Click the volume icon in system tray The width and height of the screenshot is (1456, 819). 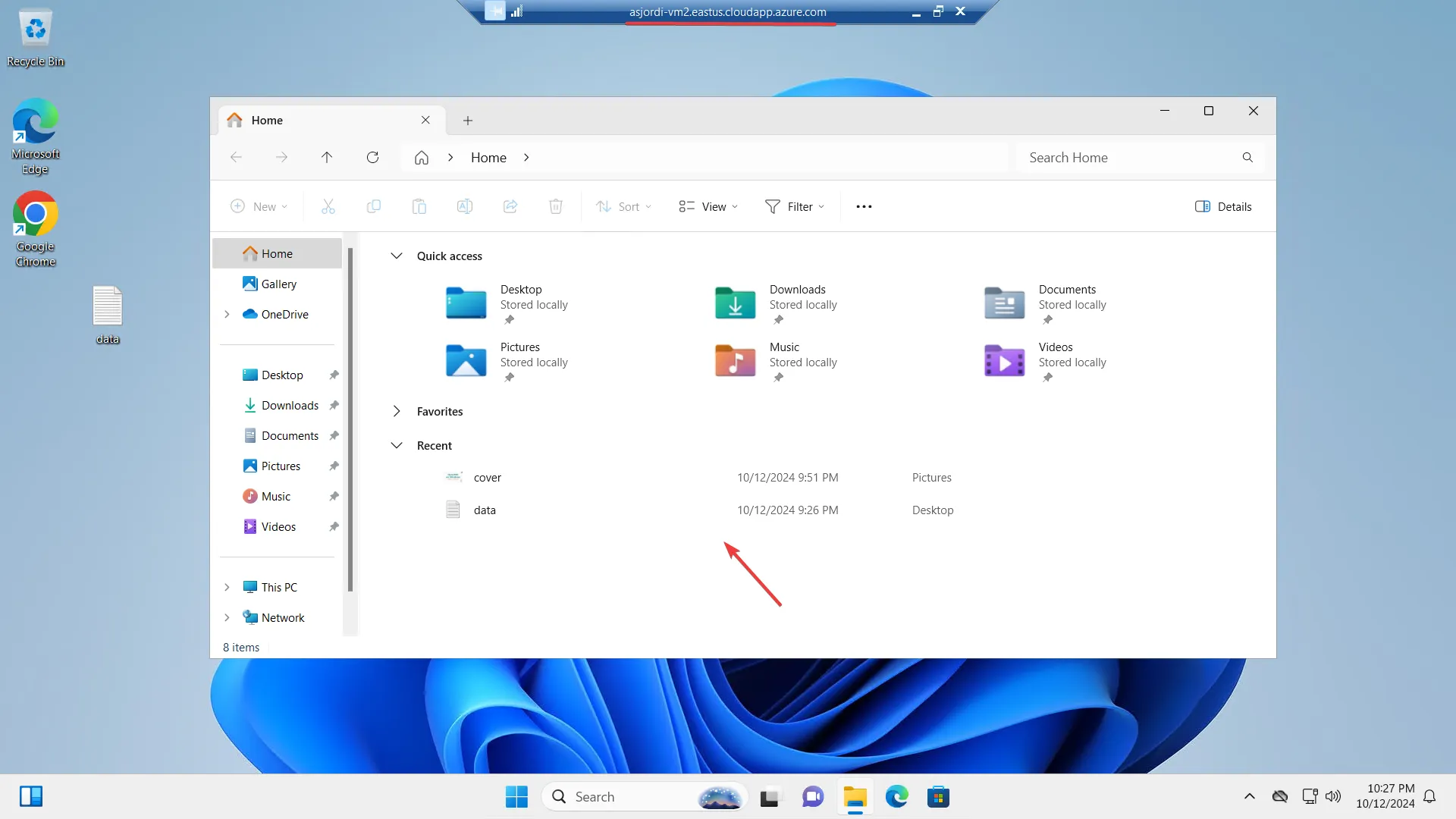(x=1333, y=796)
